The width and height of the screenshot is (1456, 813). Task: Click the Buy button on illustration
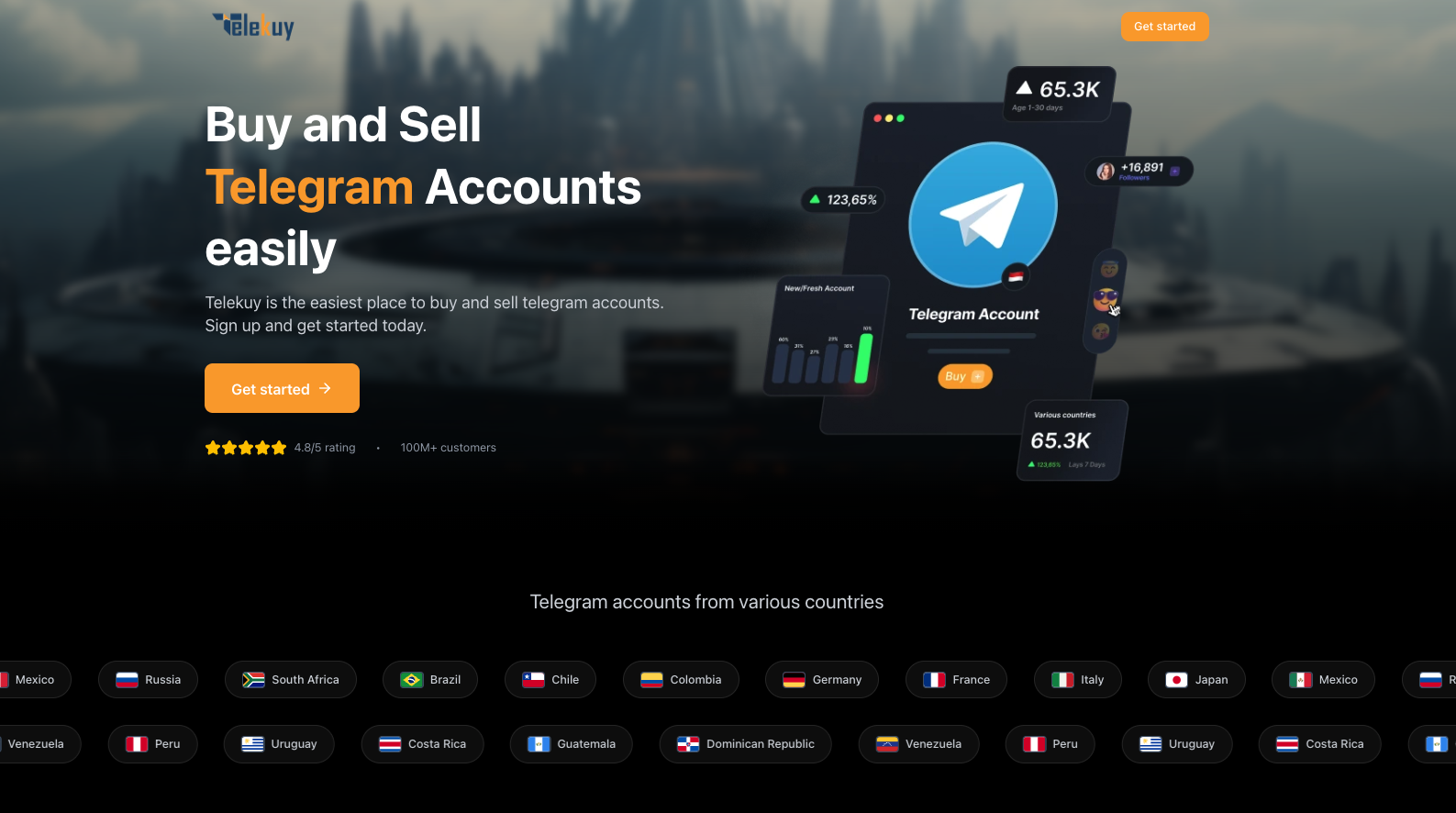click(x=964, y=376)
